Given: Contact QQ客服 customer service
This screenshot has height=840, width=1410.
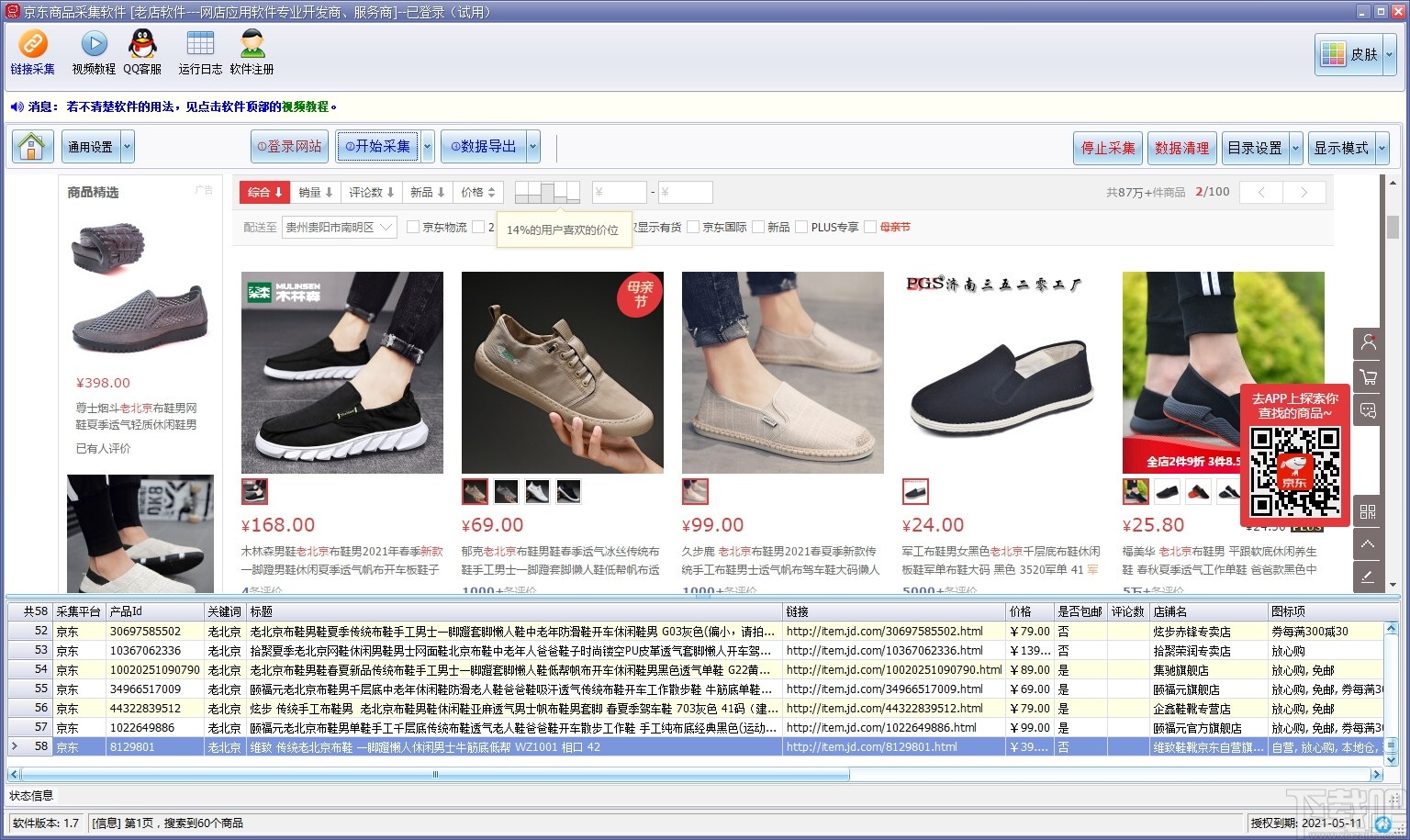Looking at the screenshot, I should [142, 52].
